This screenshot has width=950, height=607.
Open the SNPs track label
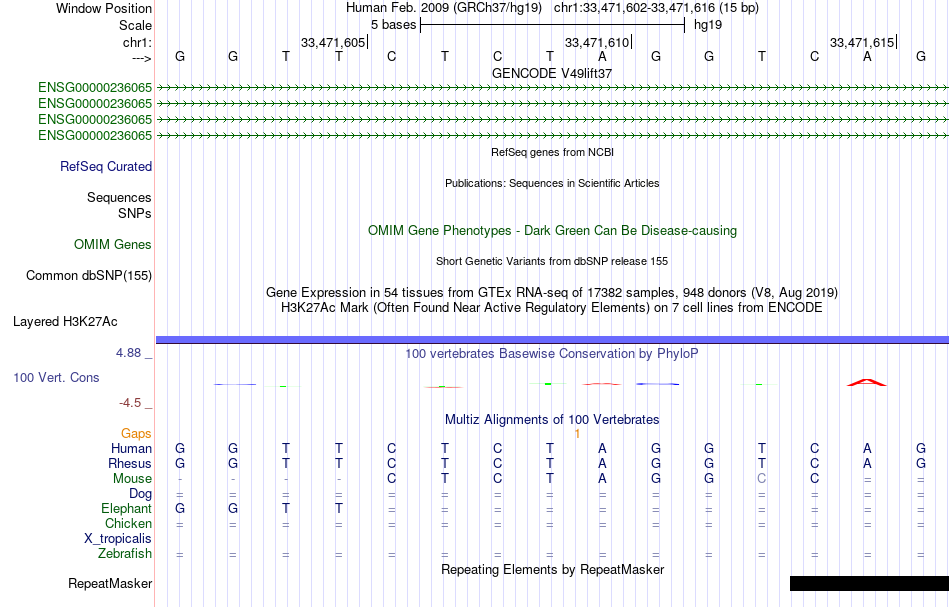[135, 213]
